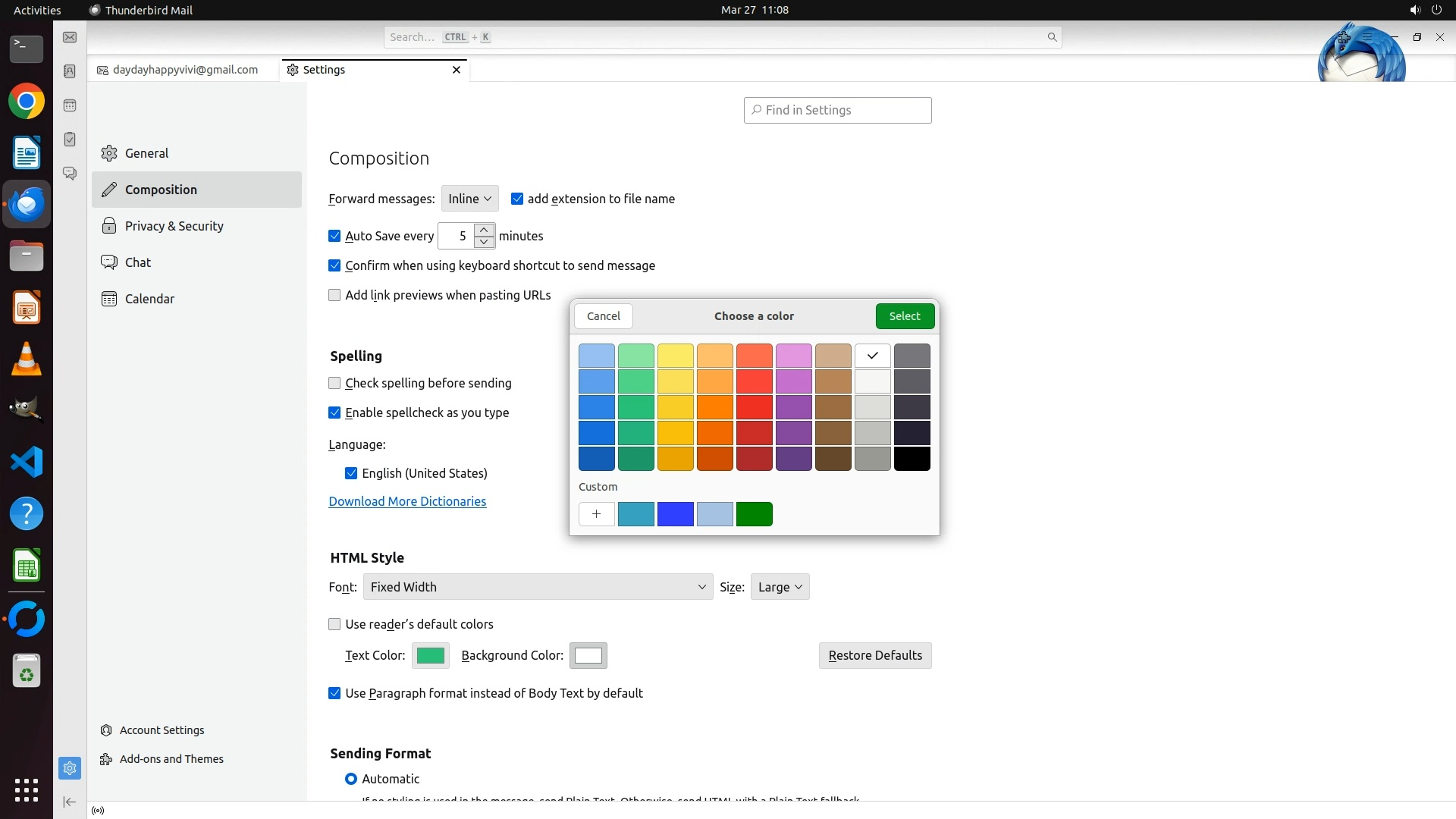Collapse the spaces toolbar arrow icon
1456x819 pixels.
click(70, 802)
